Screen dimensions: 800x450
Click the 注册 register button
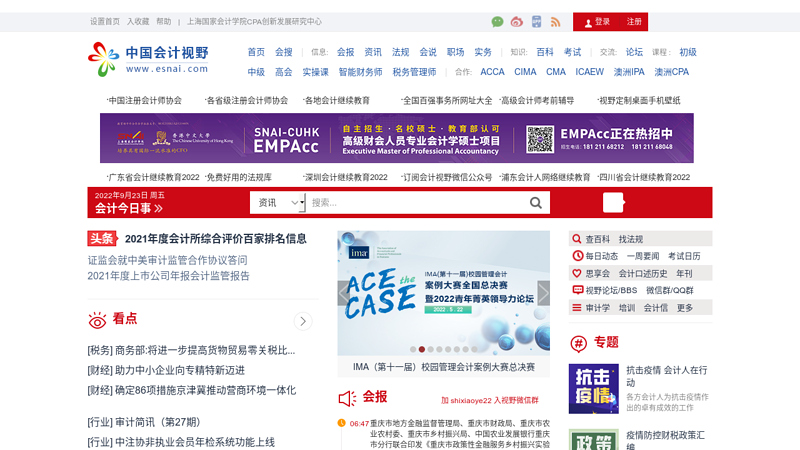click(634, 22)
